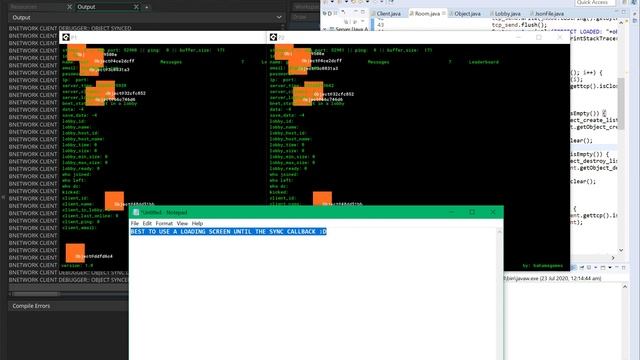Click the P1 game window icon

(x=66, y=38)
